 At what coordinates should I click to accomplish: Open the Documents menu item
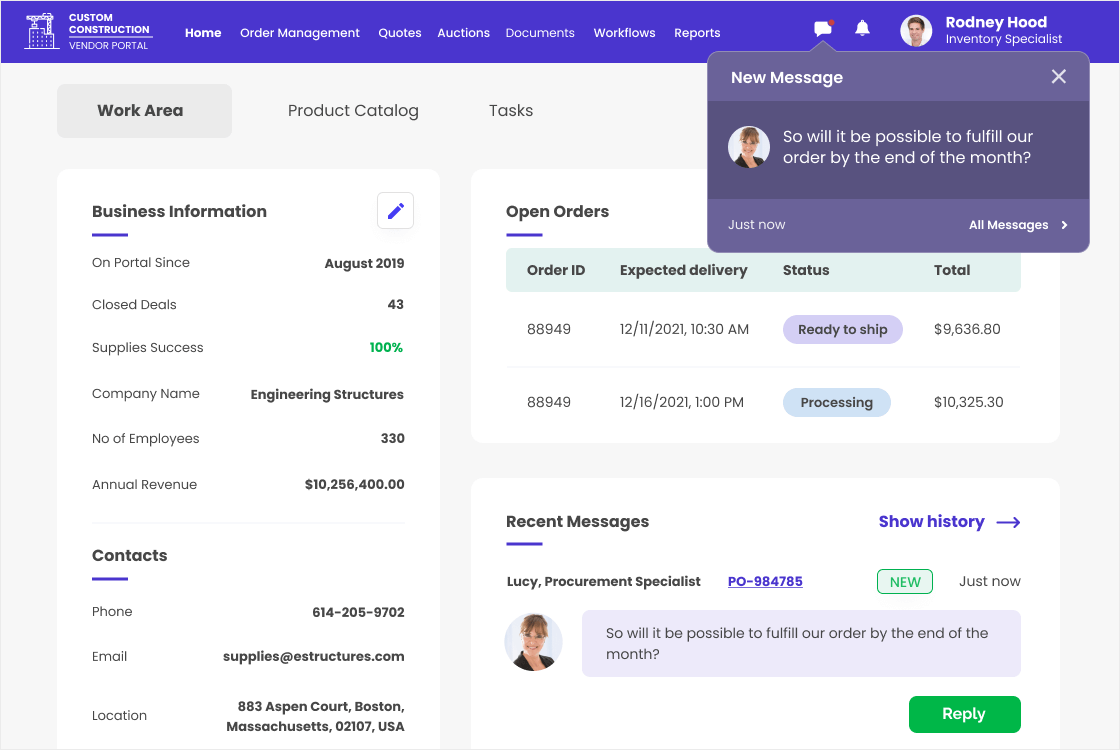539,33
